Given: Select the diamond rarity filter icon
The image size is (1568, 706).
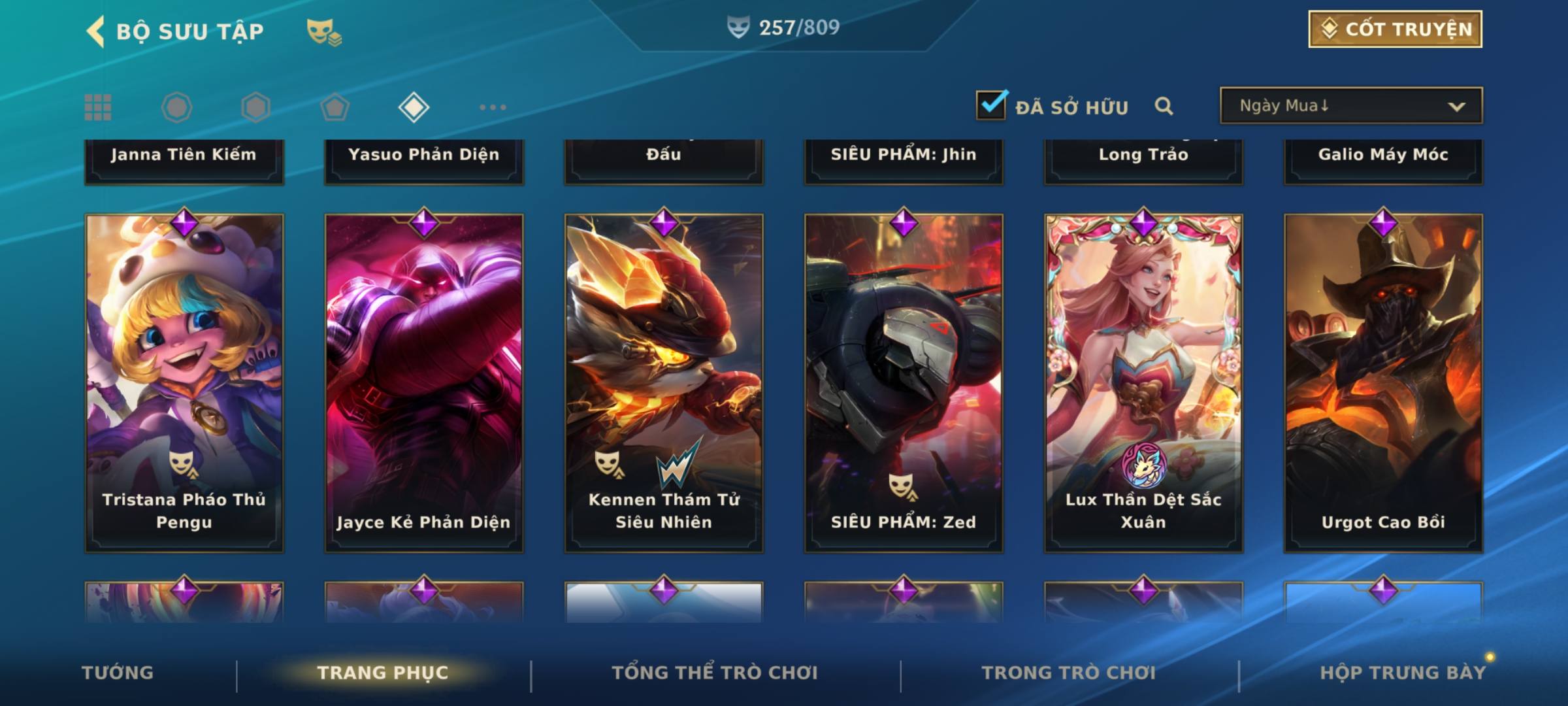Looking at the screenshot, I should click(x=414, y=107).
